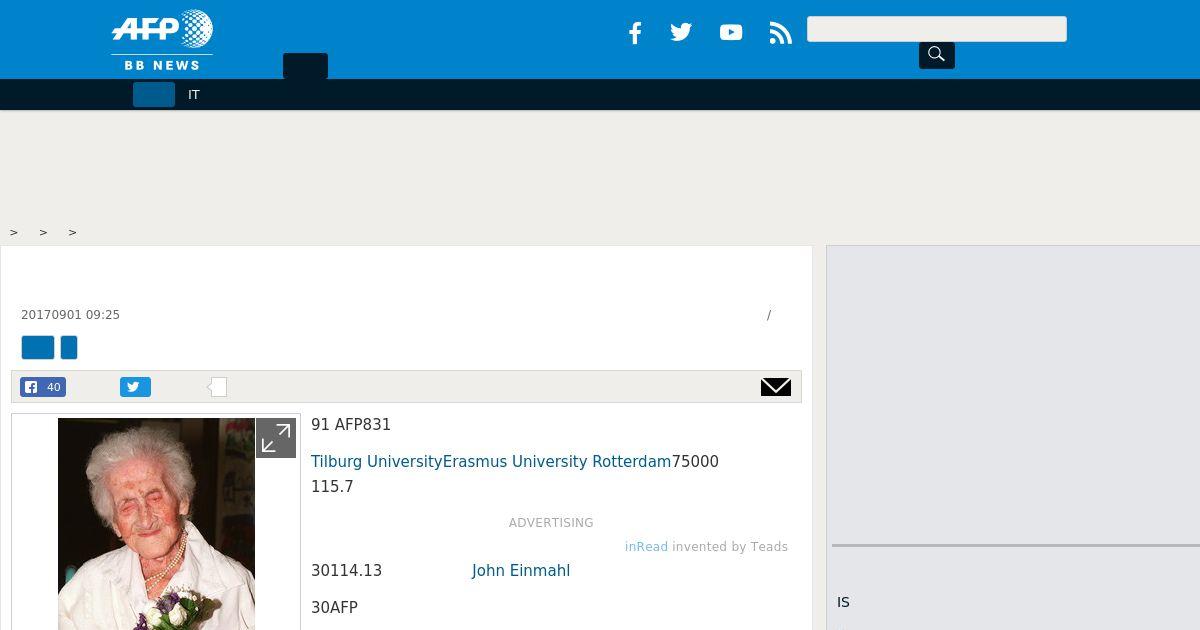1200x630 pixels.
Task: Click the narrow blue tag under date
Action: coord(69,347)
